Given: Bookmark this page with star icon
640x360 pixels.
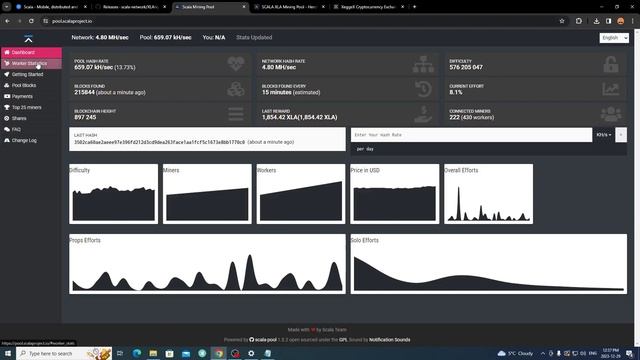Looking at the screenshot, I should (x=562, y=21).
